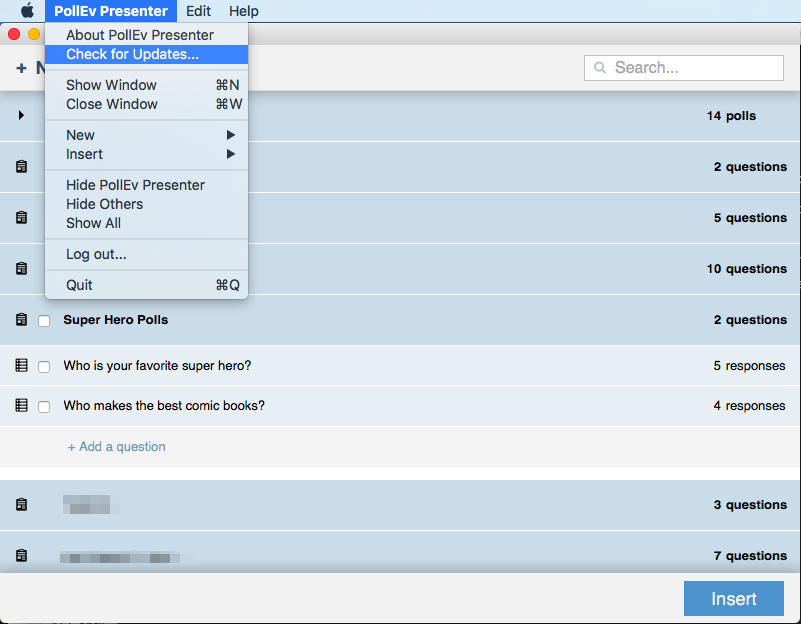The height and width of the screenshot is (624, 801).
Task: Click the Insert button
Action: [734, 598]
